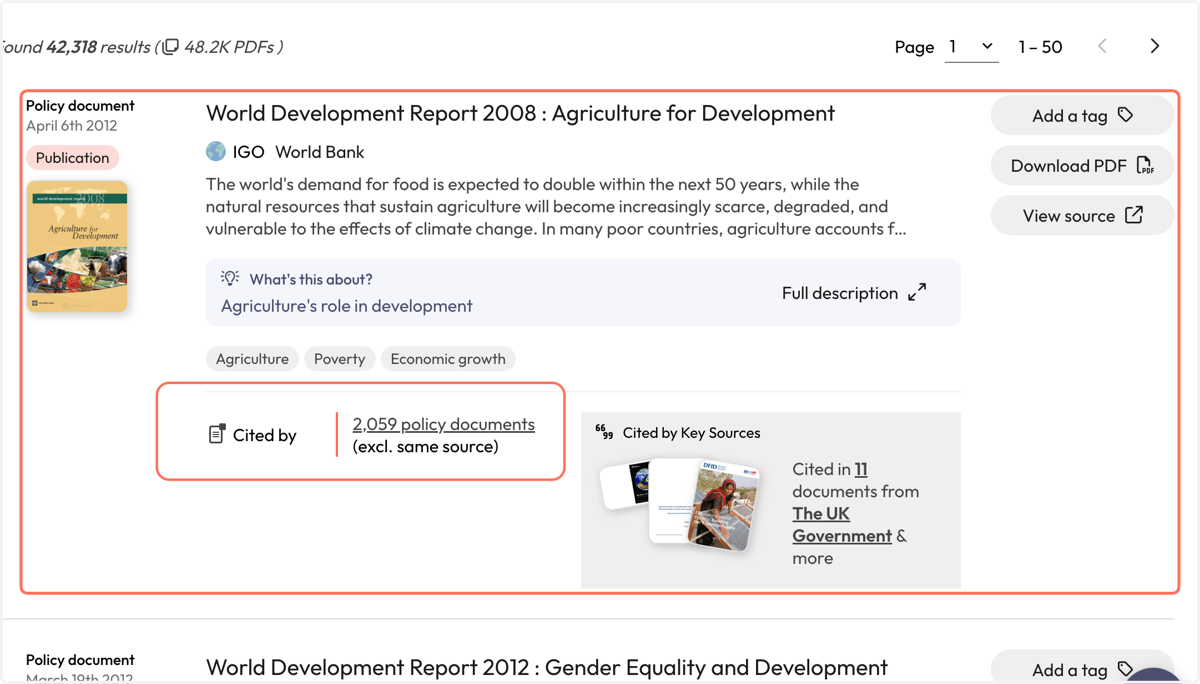This screenshot has height=684, width=1200.
Task: Click the lightbulb What's this about icon
Action: click(230, 279)
